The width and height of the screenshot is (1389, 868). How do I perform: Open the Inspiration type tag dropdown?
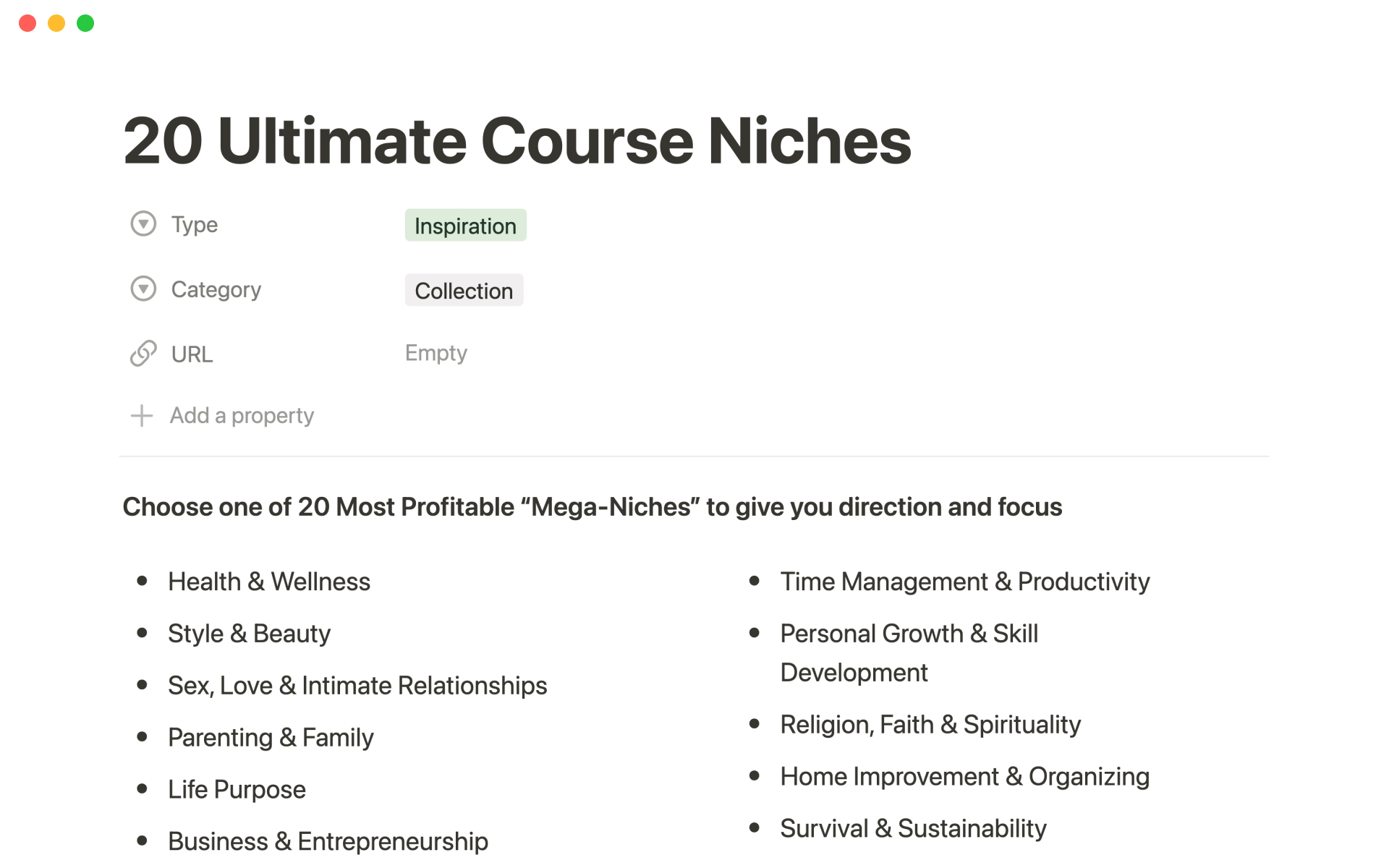click(x=465, y=226)
